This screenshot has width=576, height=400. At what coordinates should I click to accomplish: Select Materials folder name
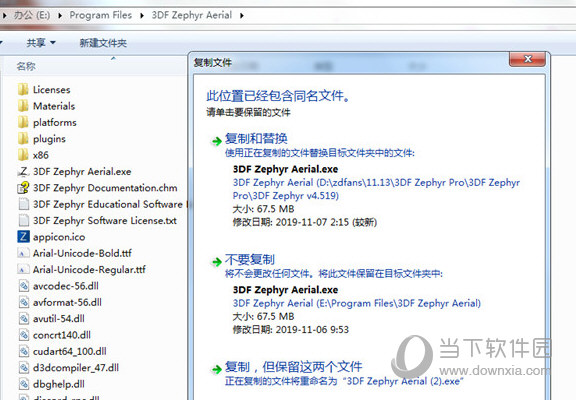pos(54,106)
